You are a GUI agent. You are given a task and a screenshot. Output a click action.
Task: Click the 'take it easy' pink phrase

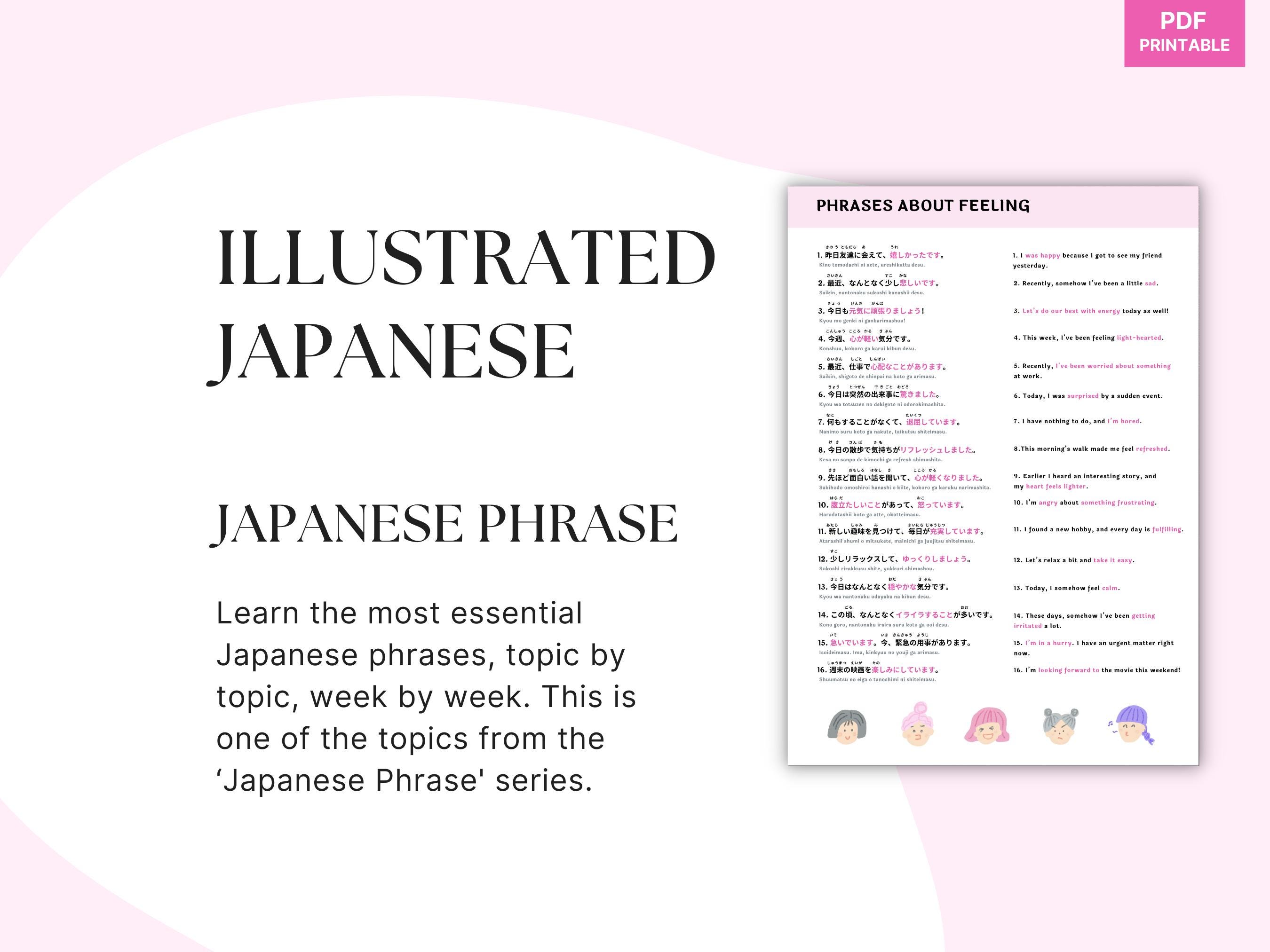pyautogui.click(x=1114, y=559)
